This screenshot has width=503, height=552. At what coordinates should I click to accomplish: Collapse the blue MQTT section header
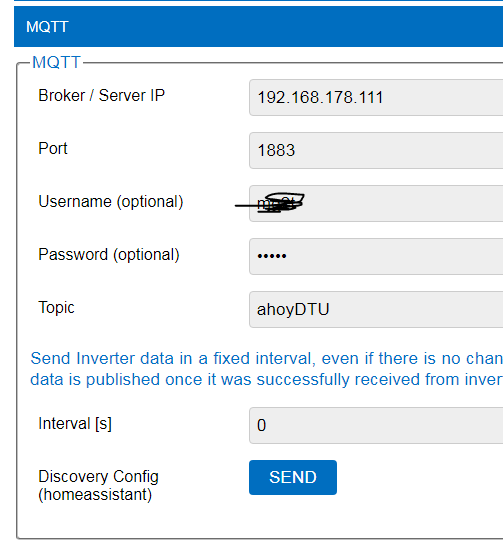click(x=258, y=26)
